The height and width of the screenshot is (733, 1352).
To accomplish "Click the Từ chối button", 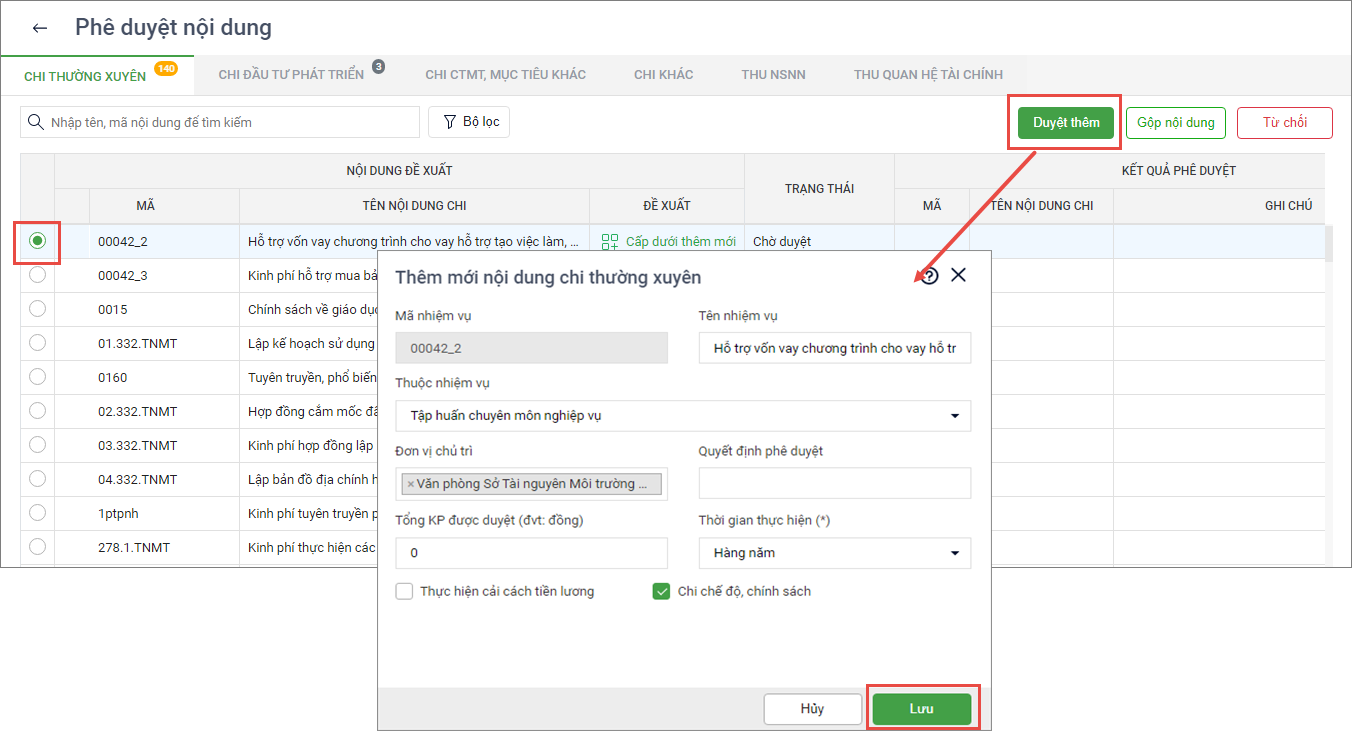I will tap(1284, 122).
